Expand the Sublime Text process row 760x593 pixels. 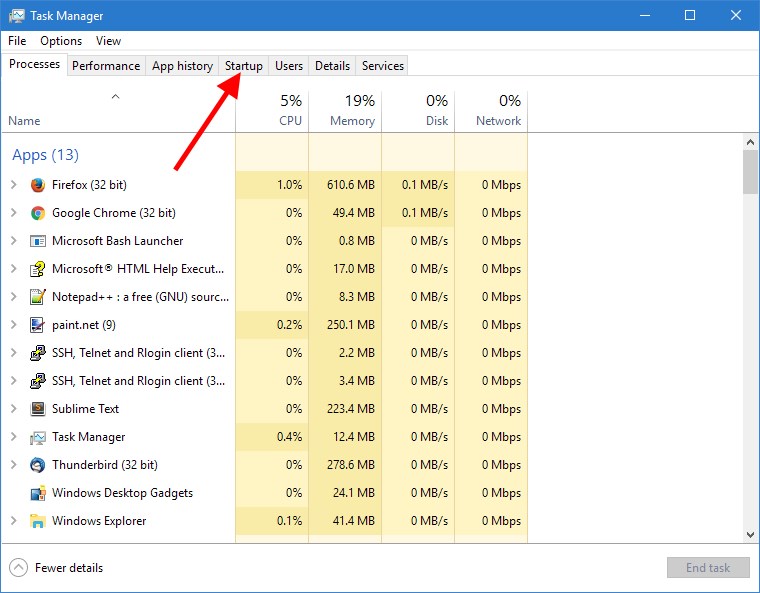pyautogui.click(x=14, y=409)
